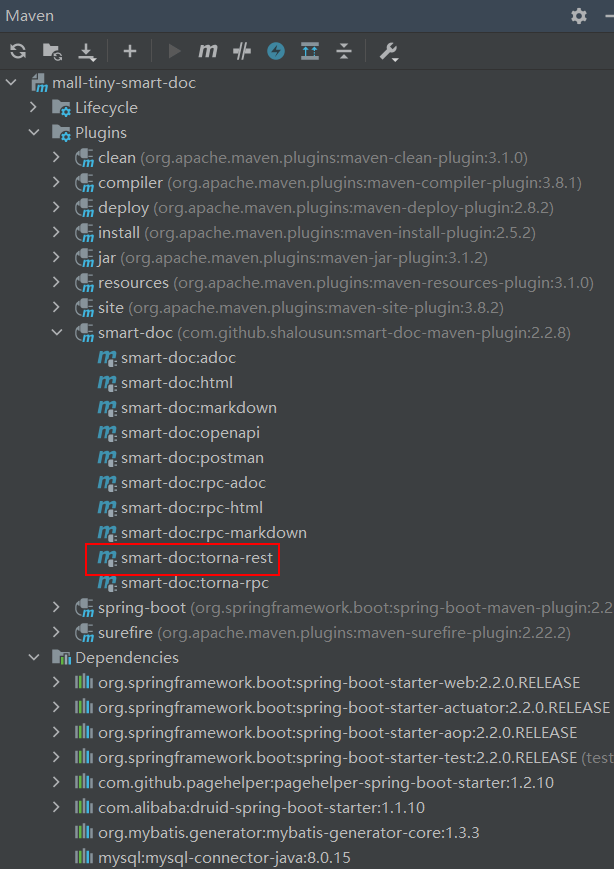This screenshot has width=614, height=869.
Task: Select the smart-doc:postman goal
Action: 192,458
